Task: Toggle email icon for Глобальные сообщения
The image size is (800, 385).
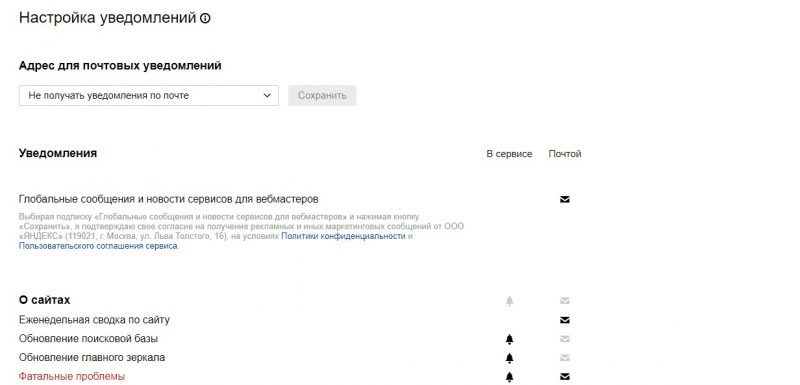Action: point(564,199)
